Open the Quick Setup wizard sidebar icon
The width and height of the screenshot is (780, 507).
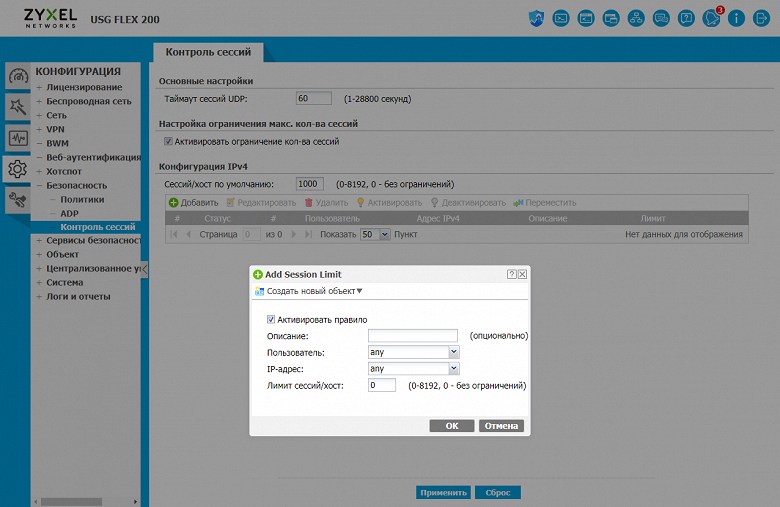[18, 106]
